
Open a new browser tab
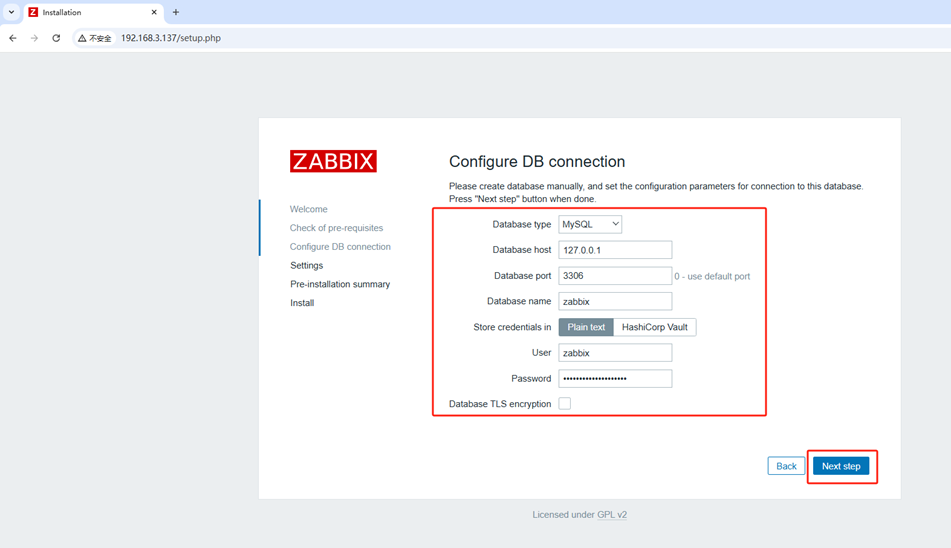tap(176, 12)
